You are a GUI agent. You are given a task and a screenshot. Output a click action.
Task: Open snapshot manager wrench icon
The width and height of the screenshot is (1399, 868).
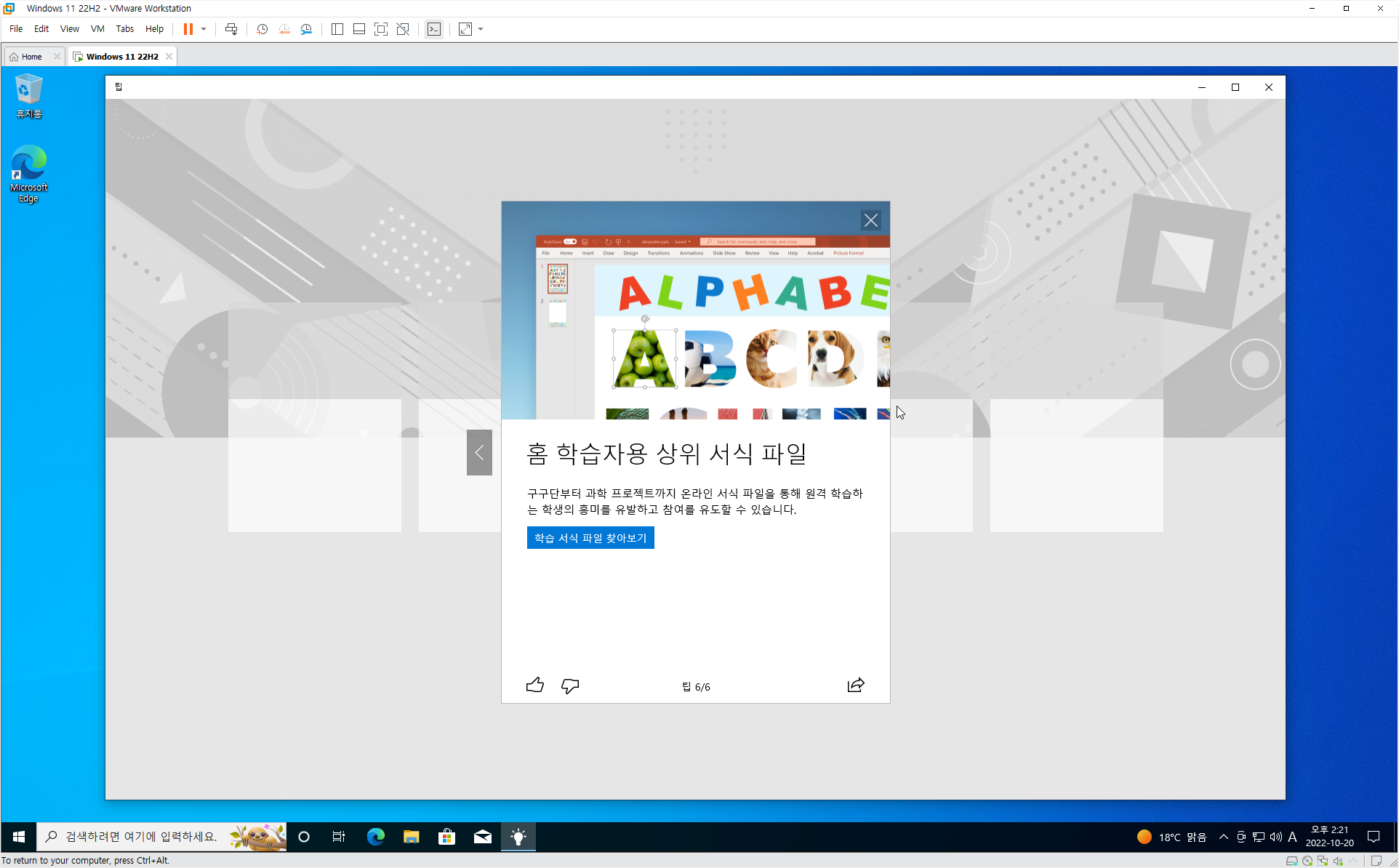coord(306,29)
